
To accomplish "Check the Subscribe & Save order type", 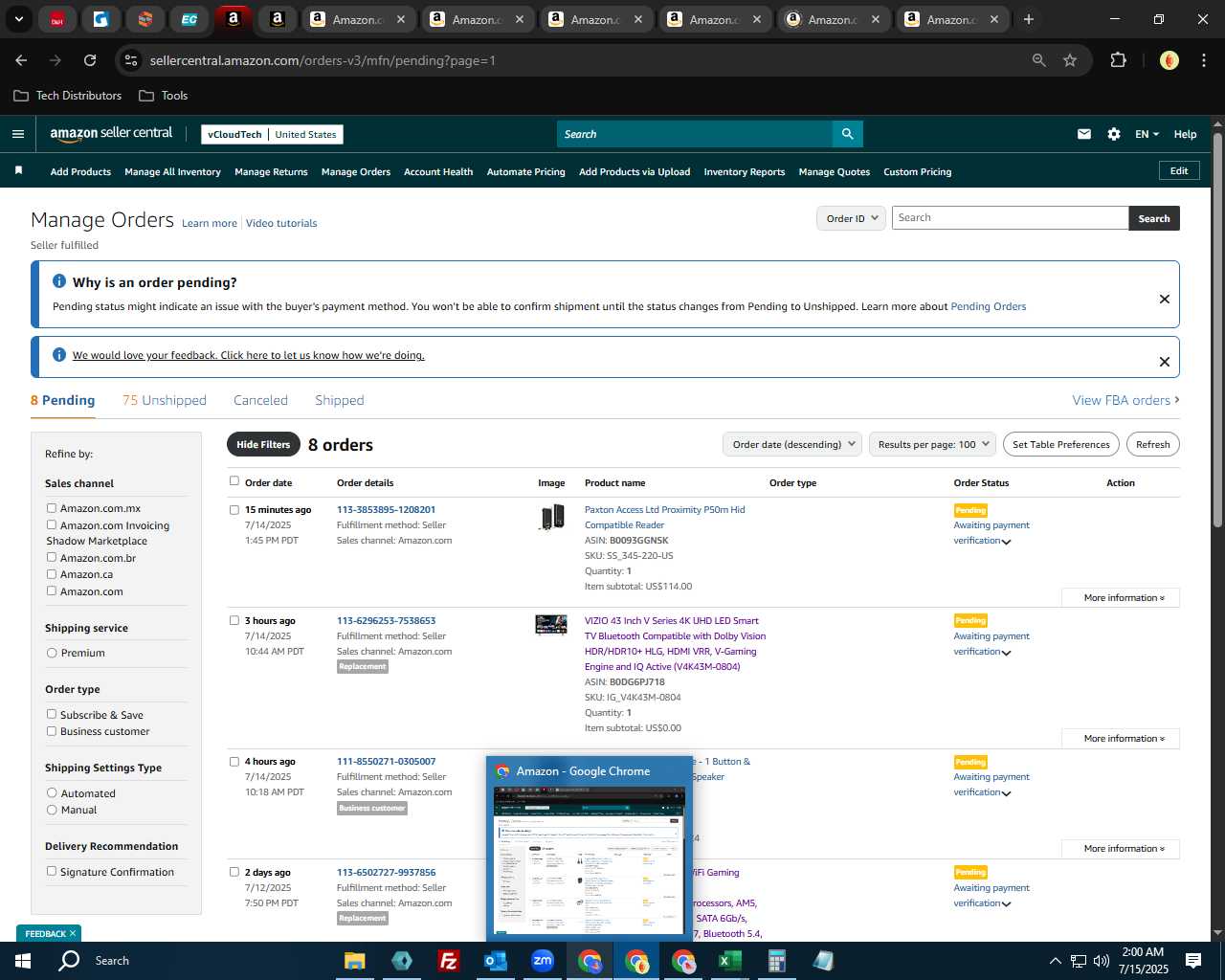I will 52,714.
